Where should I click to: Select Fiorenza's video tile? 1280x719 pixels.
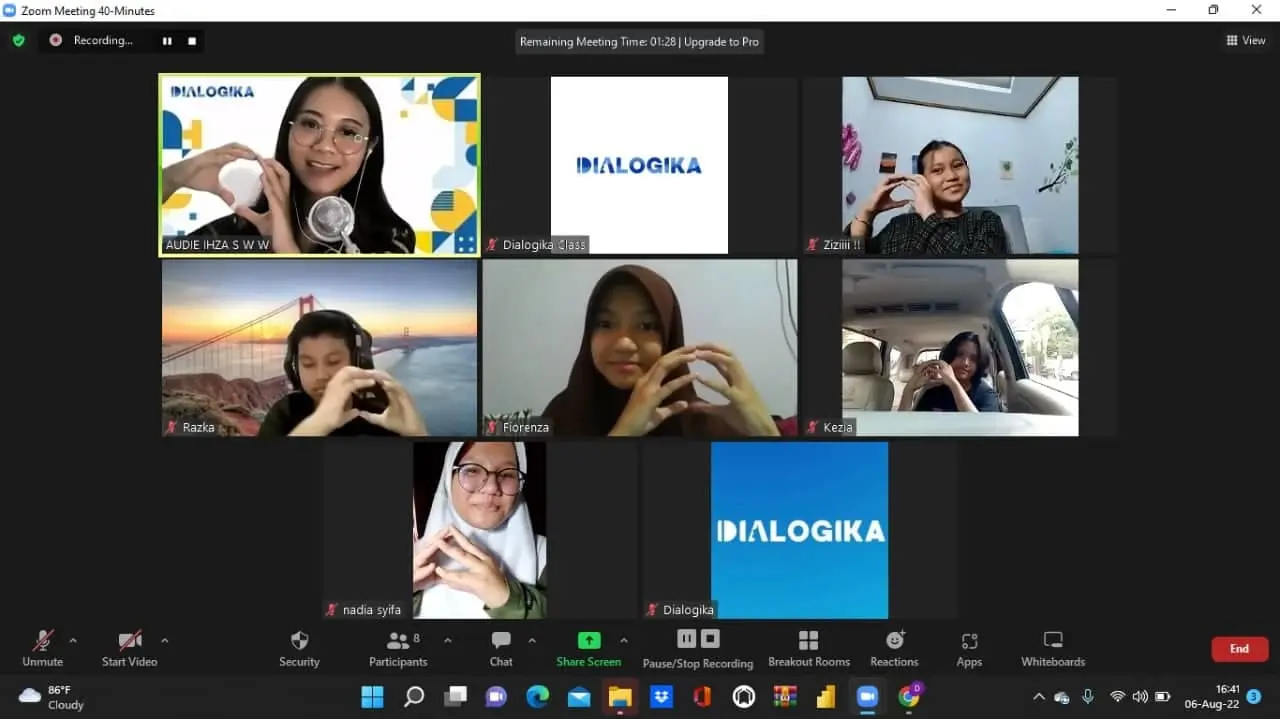point(639,347)
